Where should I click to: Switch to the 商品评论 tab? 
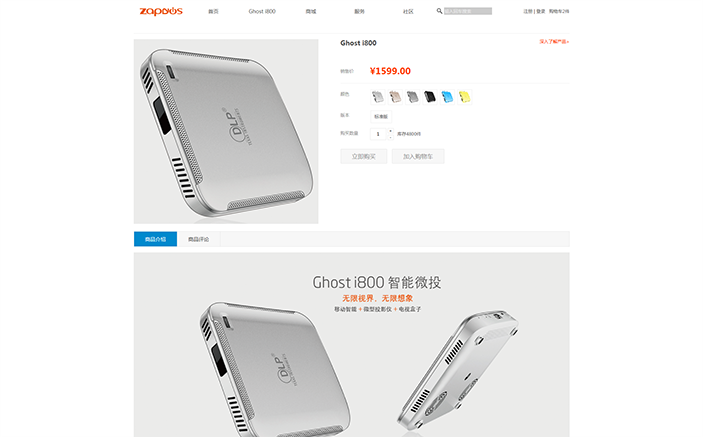coord(199,239)
